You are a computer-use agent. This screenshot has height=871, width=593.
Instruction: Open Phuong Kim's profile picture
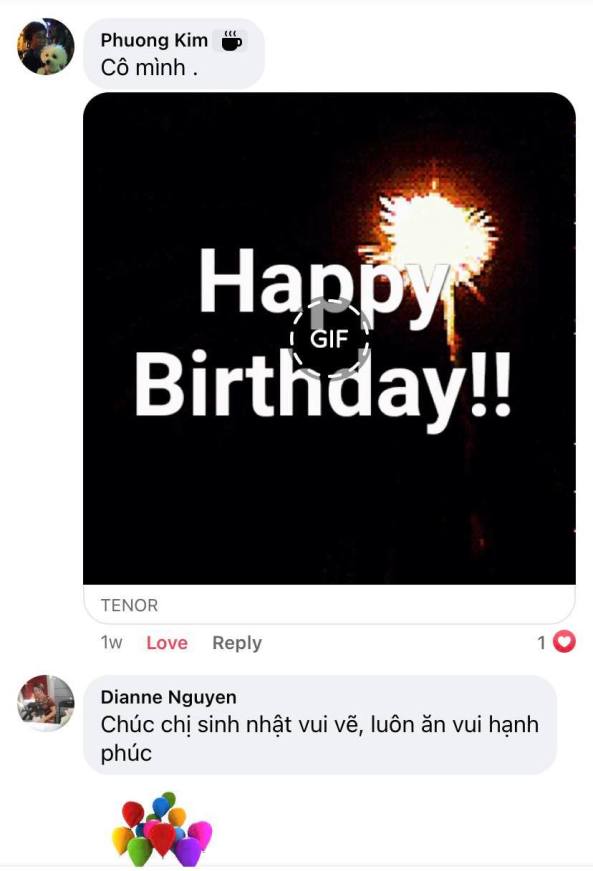coord(46,46)
